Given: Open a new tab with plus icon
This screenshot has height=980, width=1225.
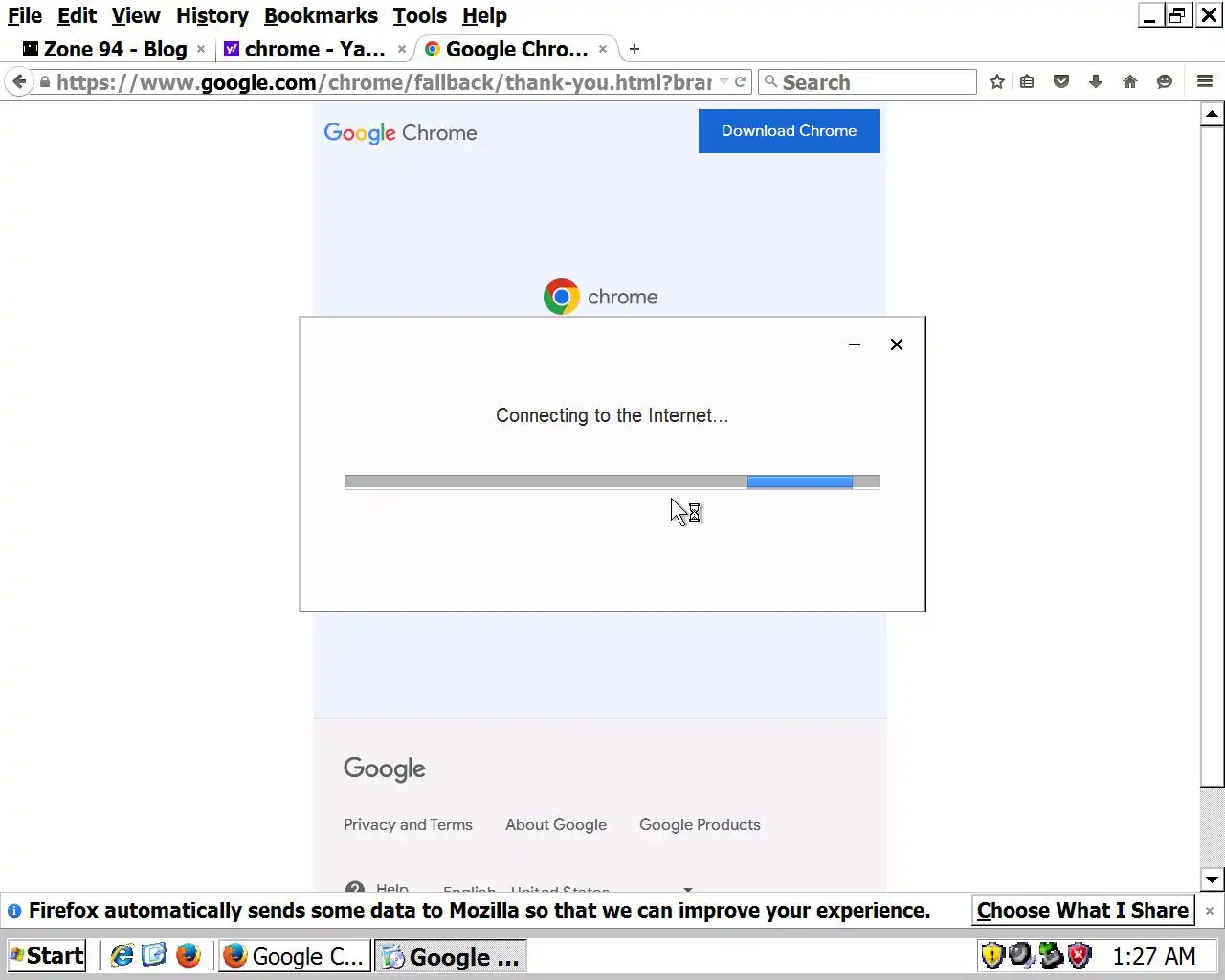Looking at the screenshot, I should [x=634, y=49].
